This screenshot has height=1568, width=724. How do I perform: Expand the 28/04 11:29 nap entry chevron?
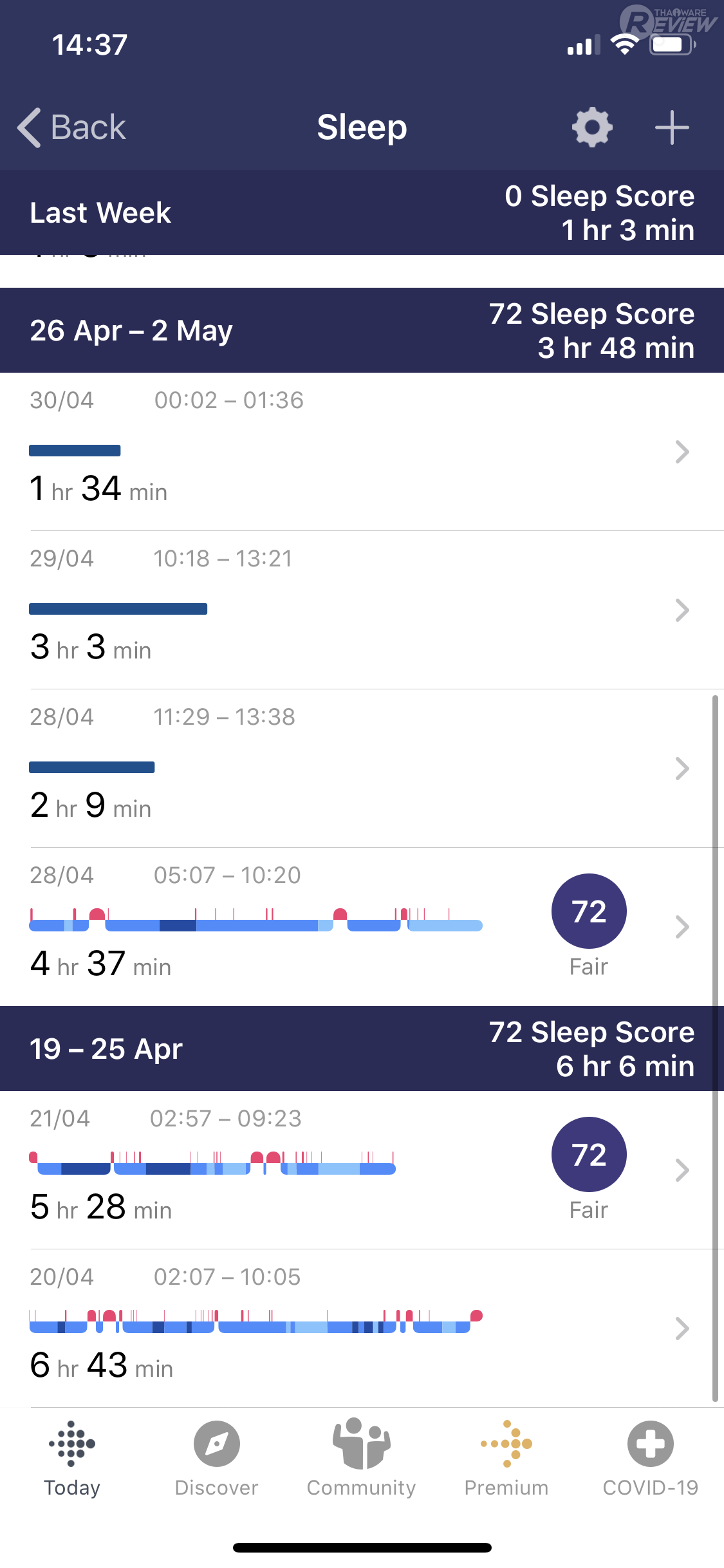pyautogui.click(x=682, y=769)
